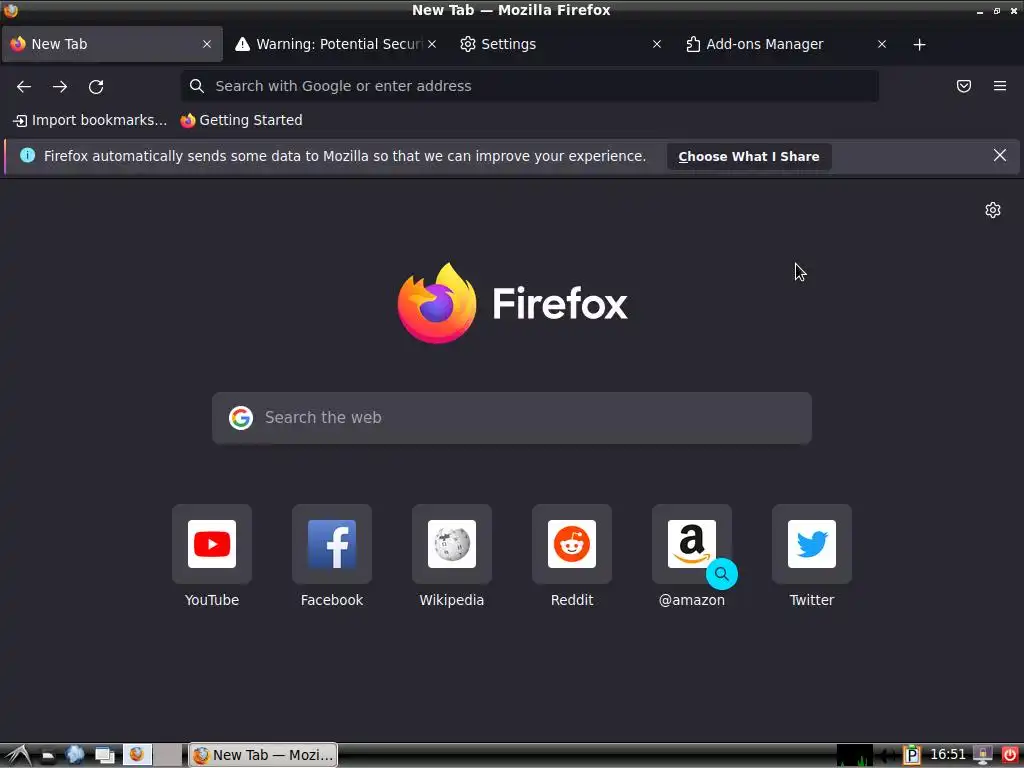The height and width of the screenshot is (768, 1024).
Task: Open the Getting Started bookmark
Action: (242, 120)
